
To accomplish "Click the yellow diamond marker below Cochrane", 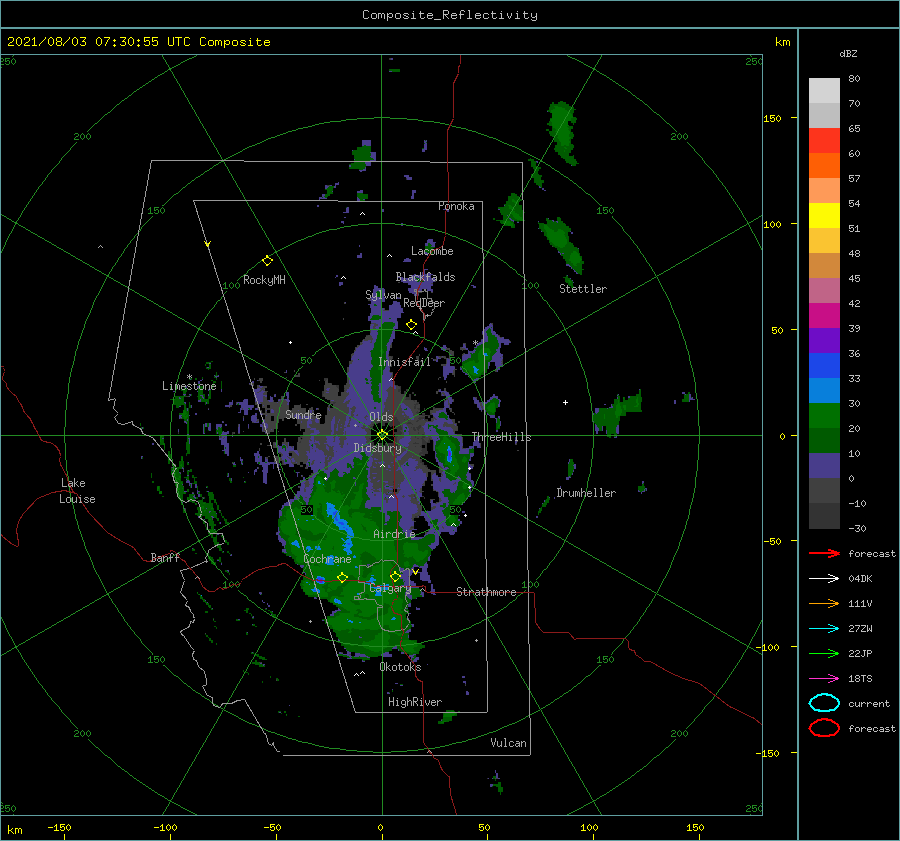I will pos(342,577).
